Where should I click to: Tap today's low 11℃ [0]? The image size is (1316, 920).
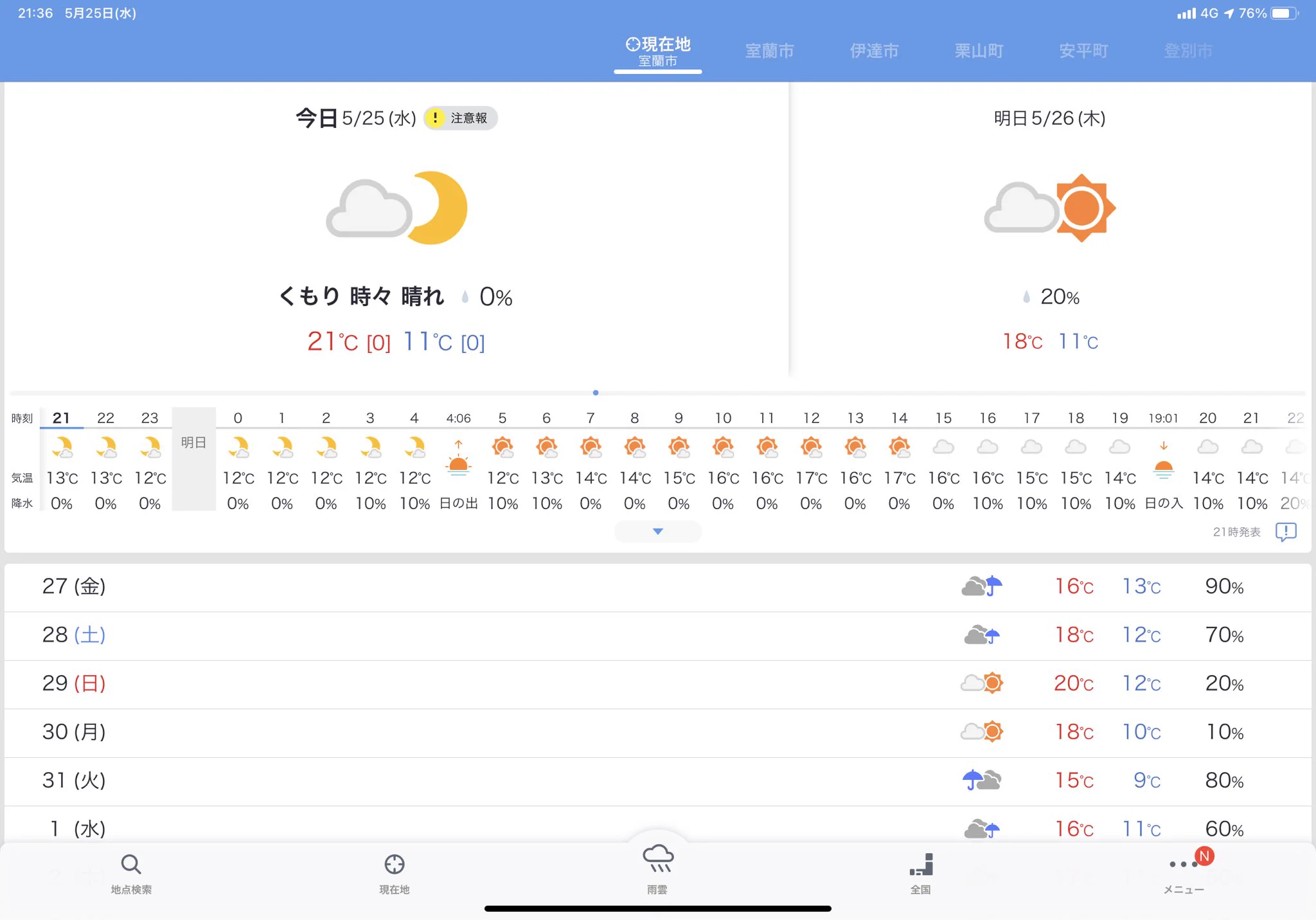pyautogui.click(x=444, y=341)
